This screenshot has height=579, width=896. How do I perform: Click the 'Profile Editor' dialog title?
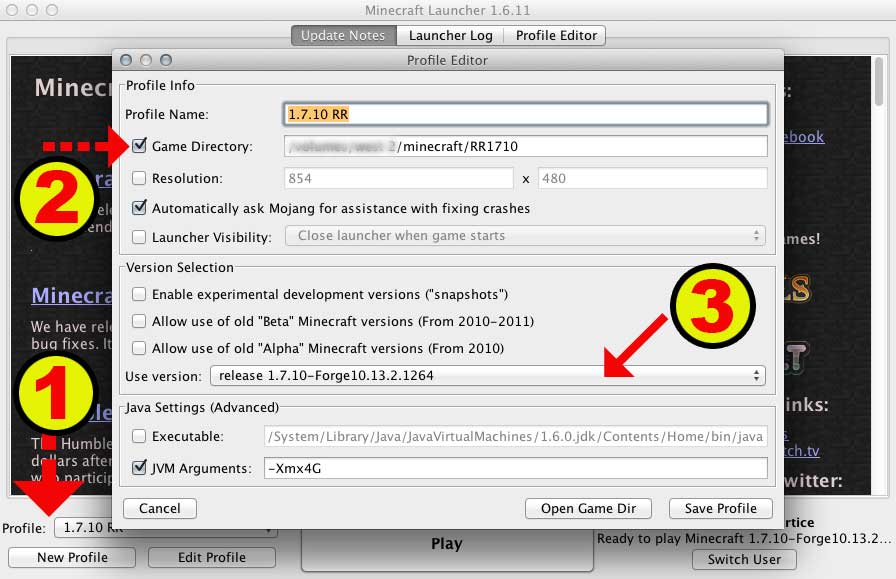pyautogui.click(x=447, y=60)
